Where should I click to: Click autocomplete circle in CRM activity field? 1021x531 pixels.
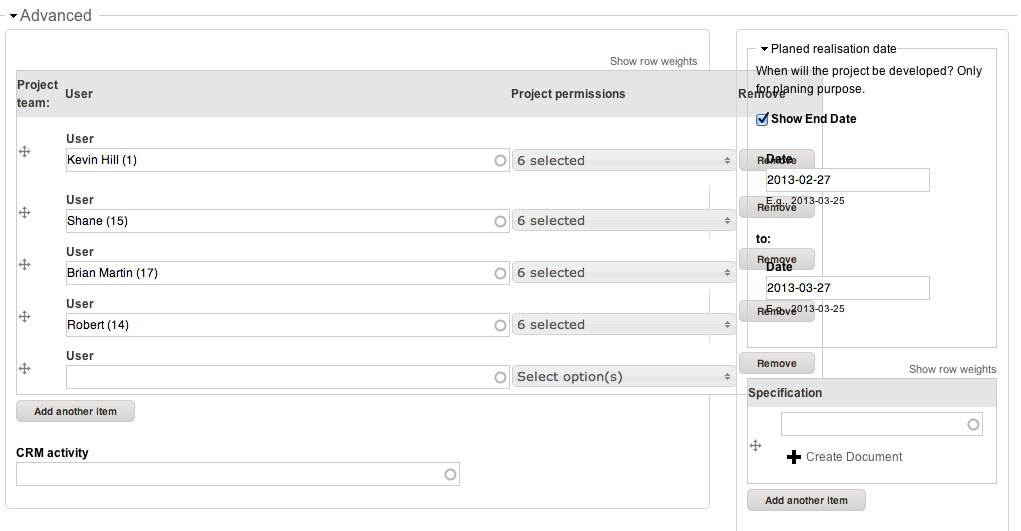[x=450, y=475]
